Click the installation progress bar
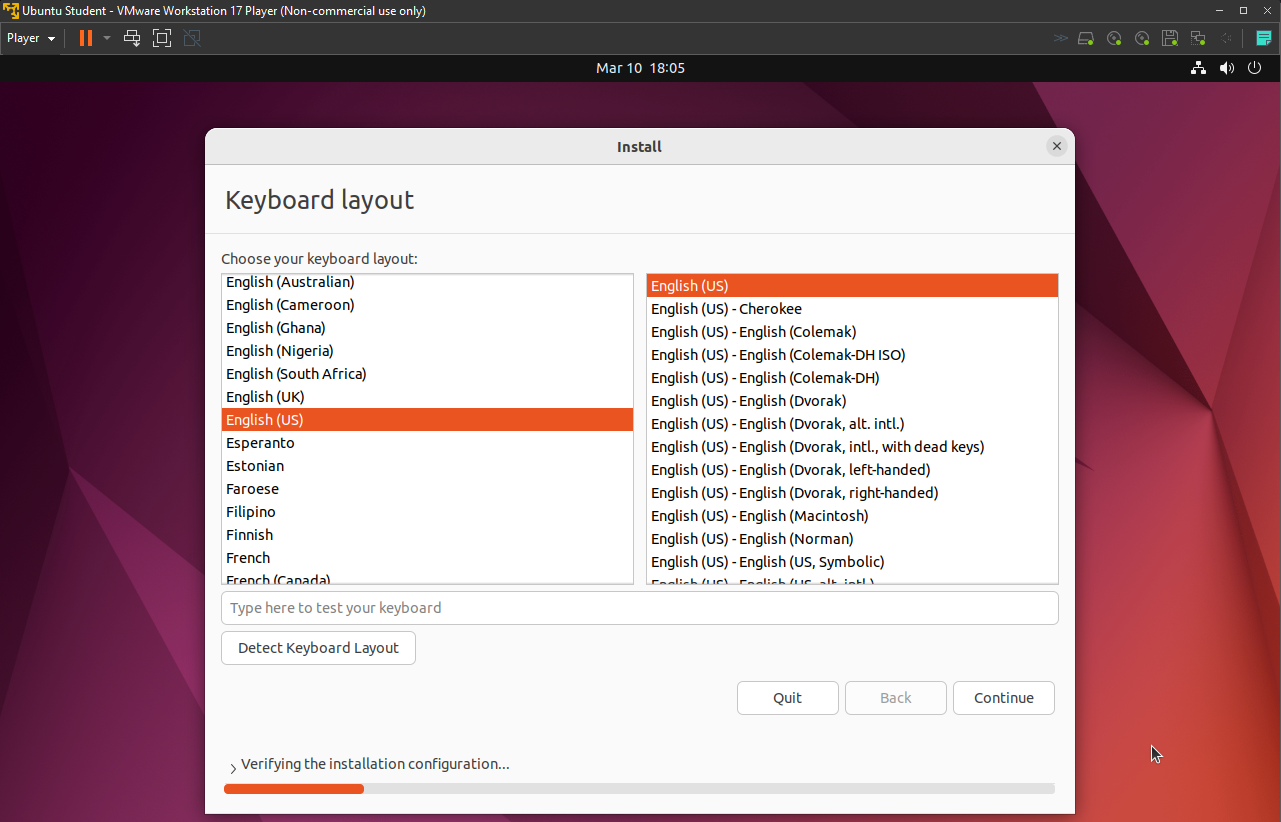The height and width of the screenshot is (822, 1281). click(639, 789)
